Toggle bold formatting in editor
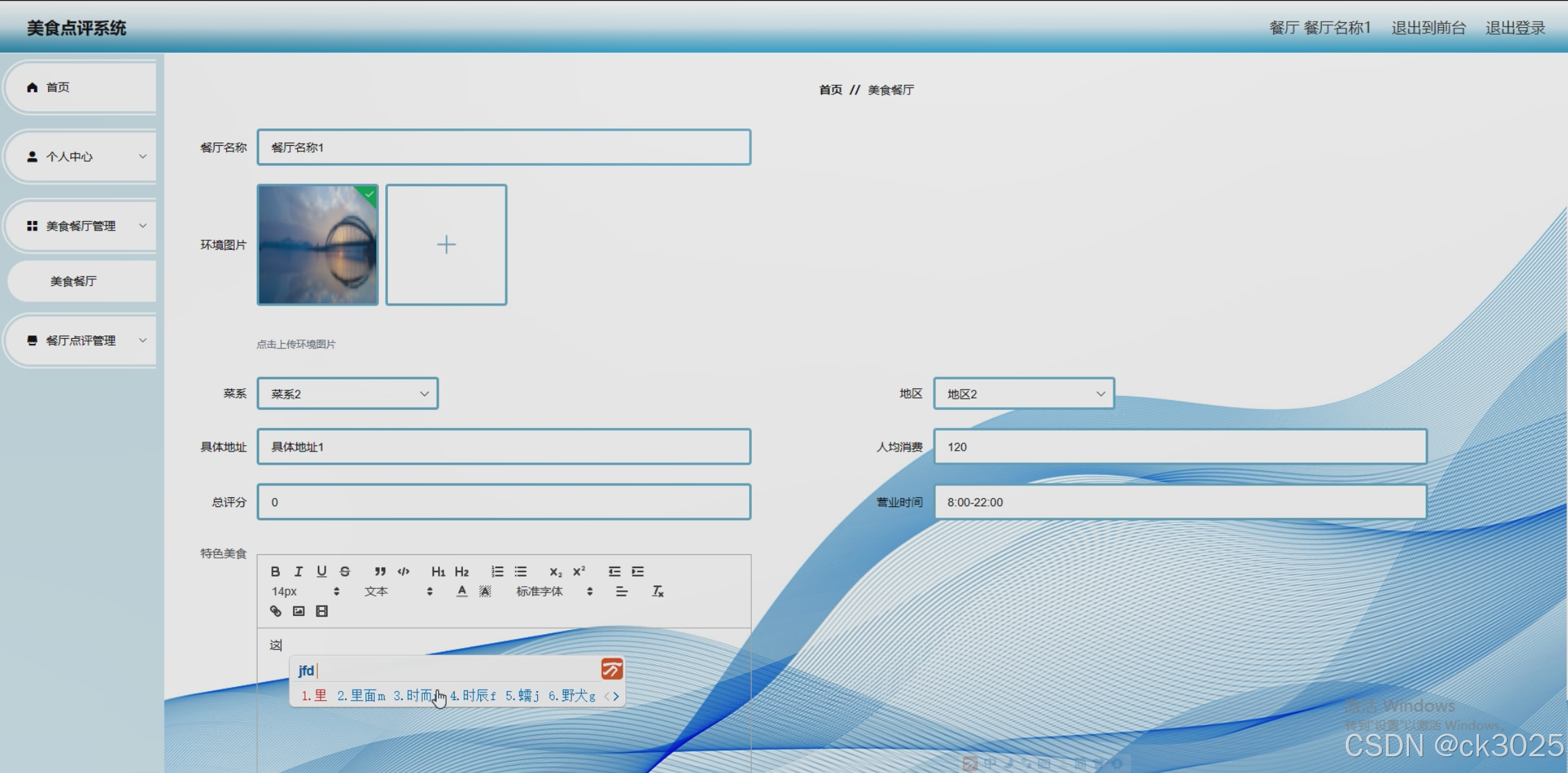This screenshot has height=773, width=1568. [x=275, y=572]
